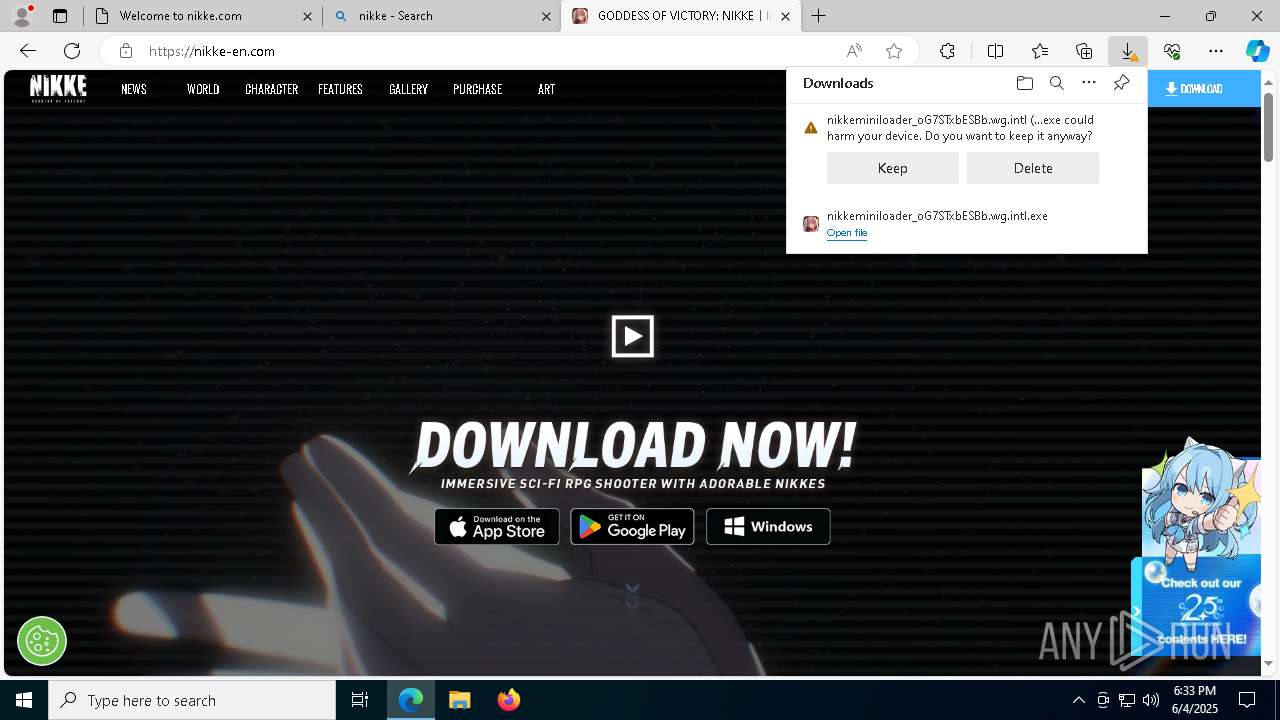Show hidden system tray icons
Viewport: 1280px width, 720px height.
[x=1078, y=700]
